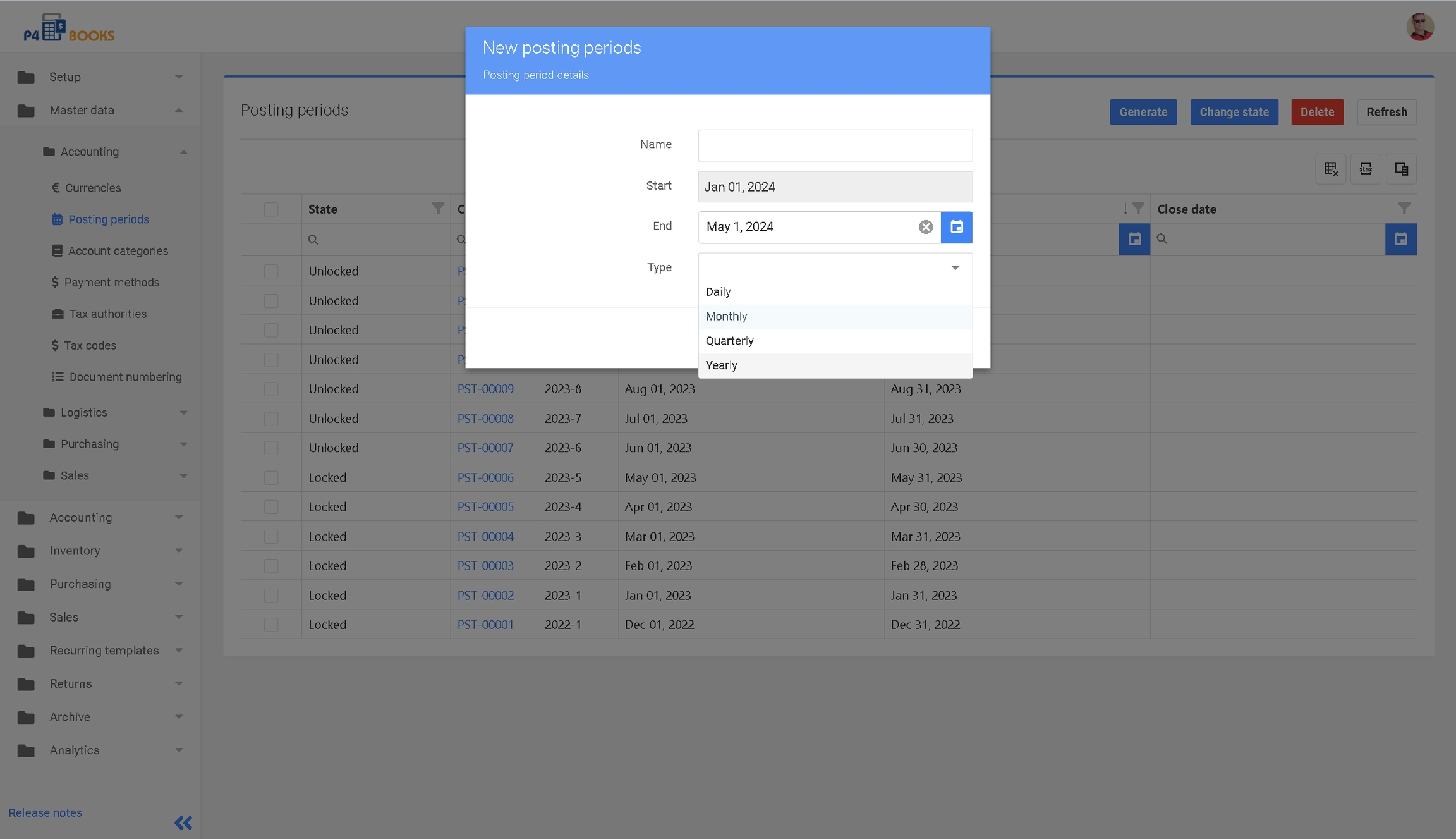Clear the End date field value
Screen dimensions: 1456x839
[925, 227]
